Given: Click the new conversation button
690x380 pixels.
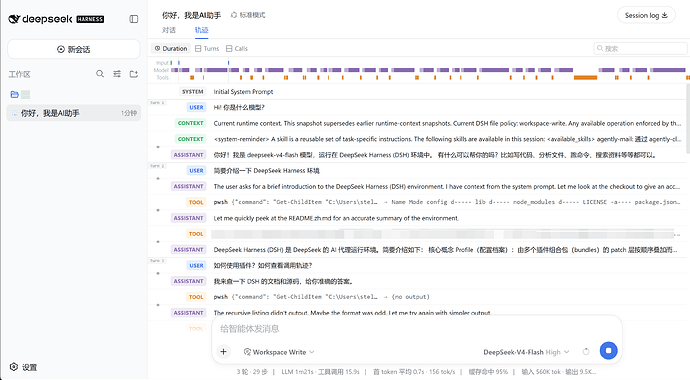Looking at the screenshot, I should coord(74,49).
